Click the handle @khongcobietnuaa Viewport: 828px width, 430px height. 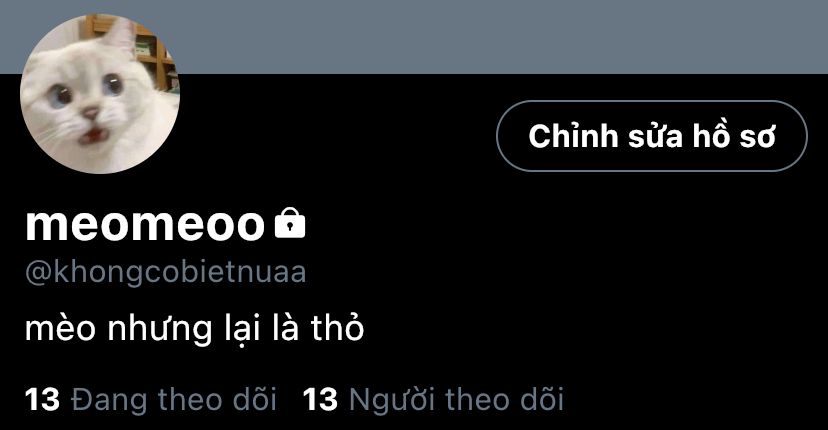pos(166,273)
